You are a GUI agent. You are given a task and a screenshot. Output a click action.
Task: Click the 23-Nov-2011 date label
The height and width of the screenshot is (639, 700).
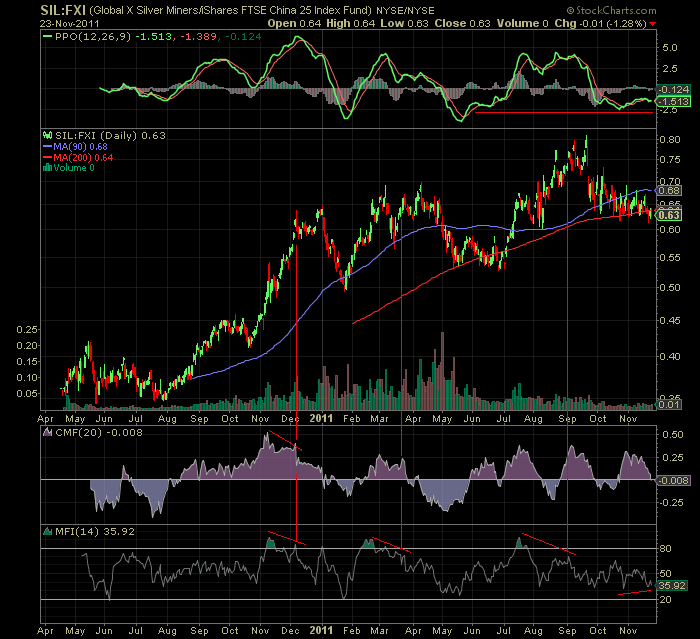[x=69, y=23]
